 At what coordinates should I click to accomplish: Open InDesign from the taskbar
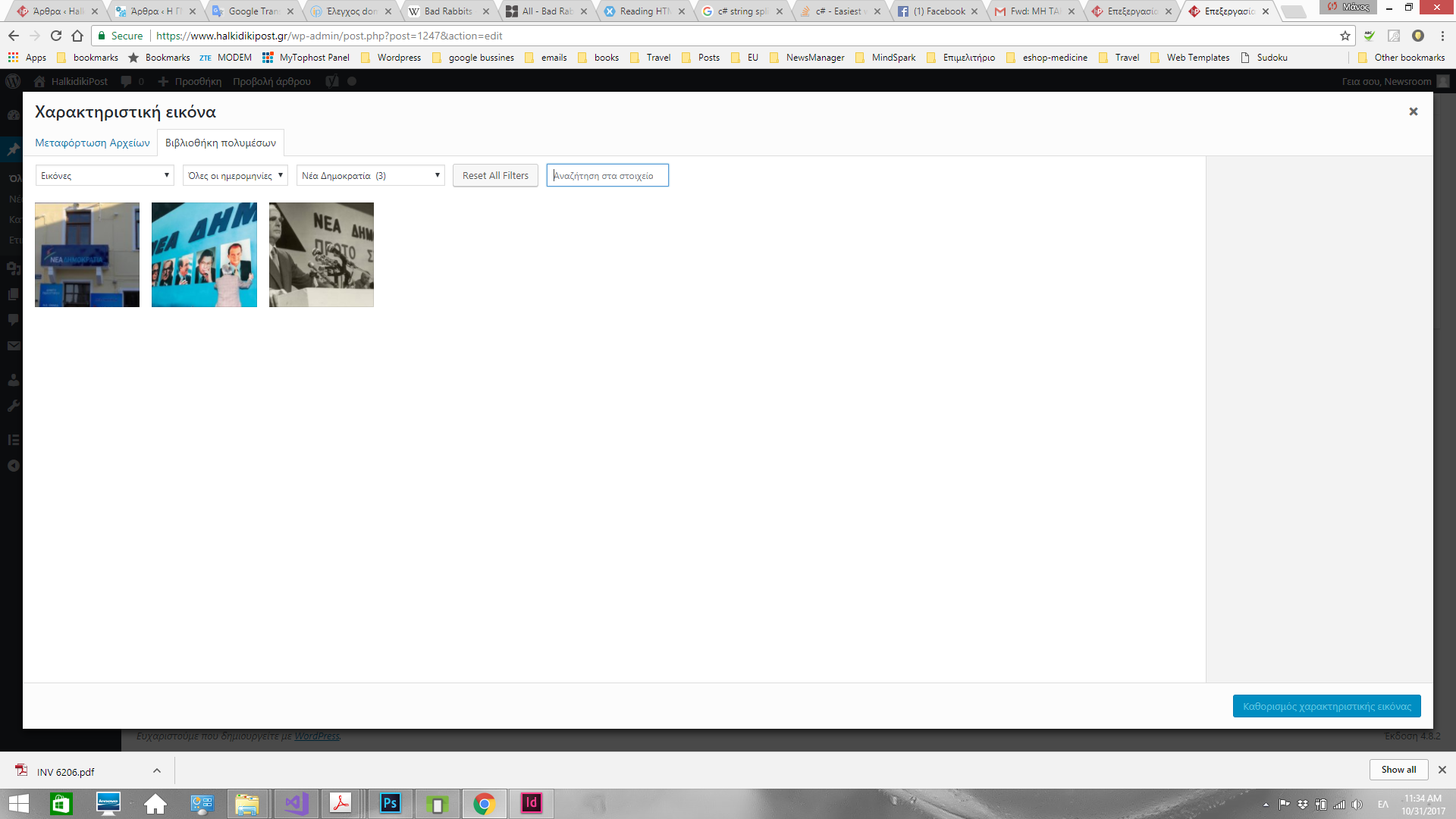click(x=531, y=803)
